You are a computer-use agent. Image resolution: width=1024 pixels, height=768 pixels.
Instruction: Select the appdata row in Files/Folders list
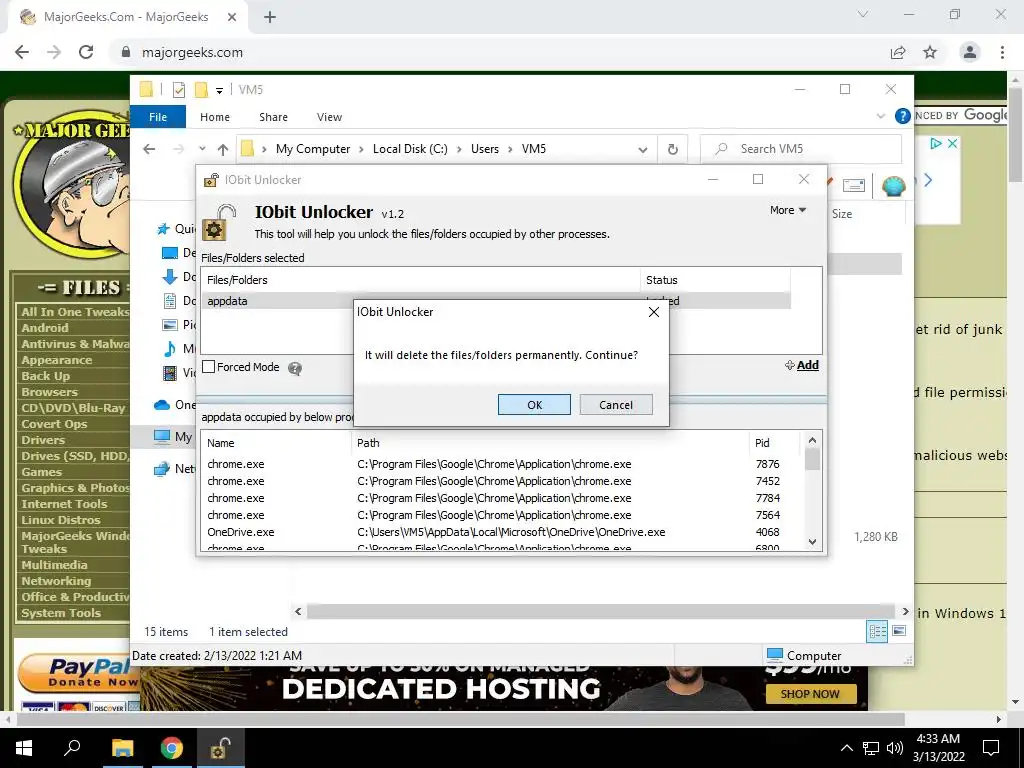tap(496, 301)
